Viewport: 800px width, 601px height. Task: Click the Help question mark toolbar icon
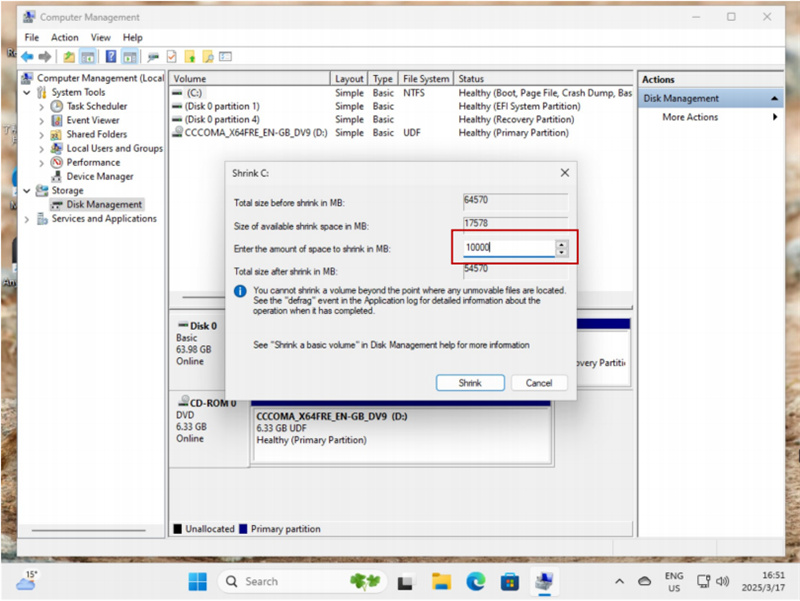point(110,57)
